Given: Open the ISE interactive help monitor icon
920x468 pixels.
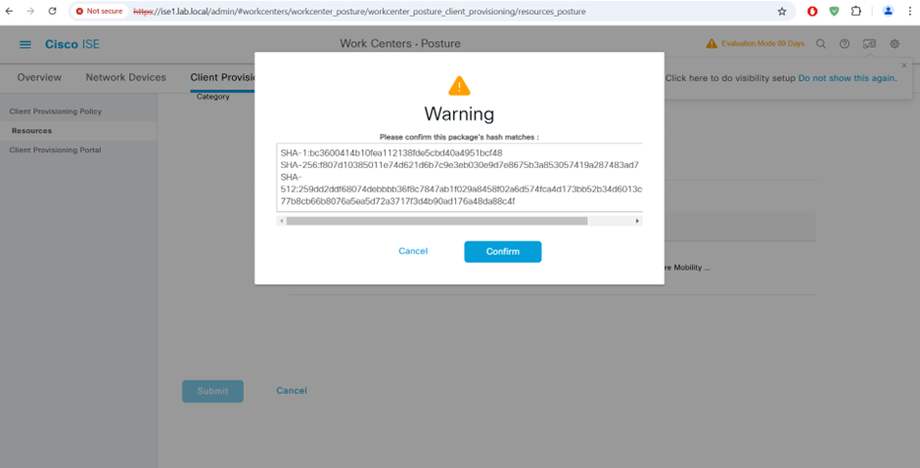Looking at the screenshot, I should [x=869, y=44].
